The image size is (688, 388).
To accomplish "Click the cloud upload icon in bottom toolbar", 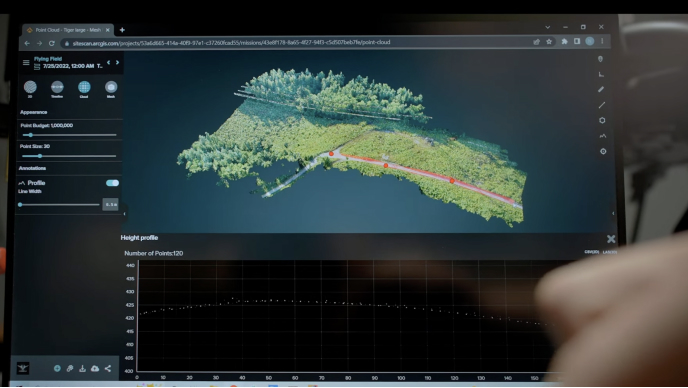I will pyautogui.click(x=95, y=369).
